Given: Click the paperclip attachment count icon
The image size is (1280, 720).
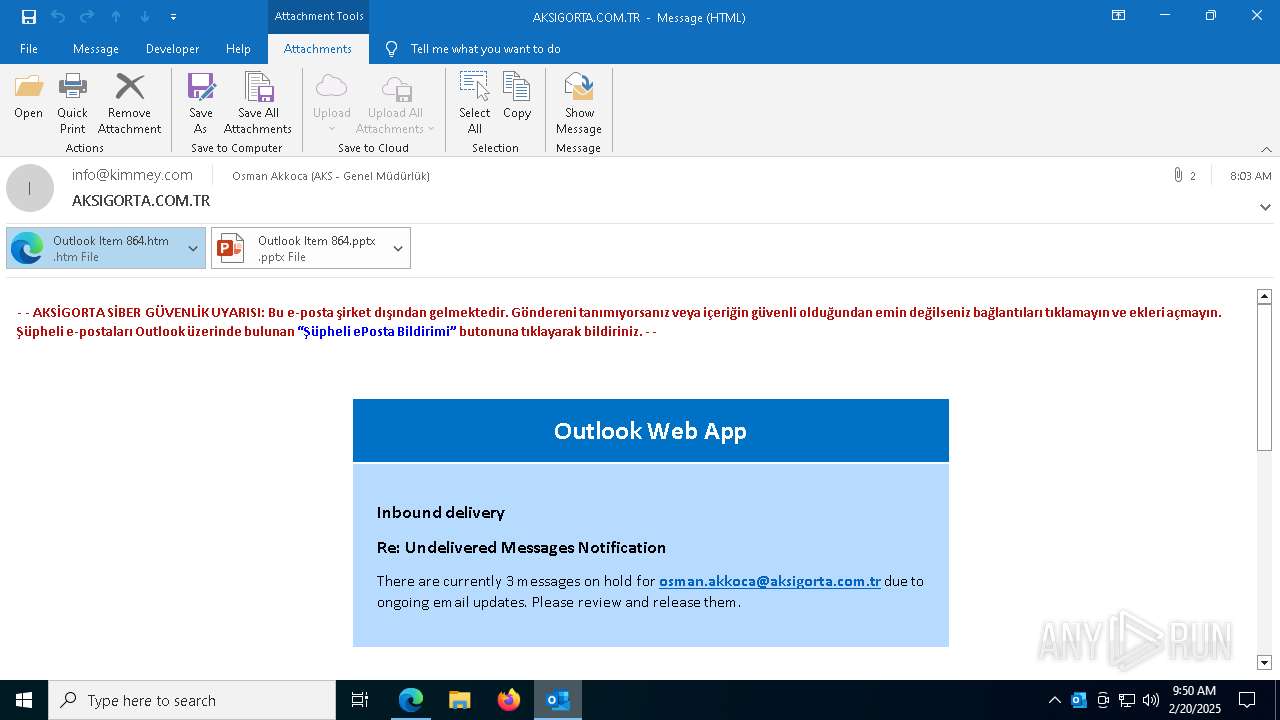Looking at the screenshot, I should (1178, 175).
